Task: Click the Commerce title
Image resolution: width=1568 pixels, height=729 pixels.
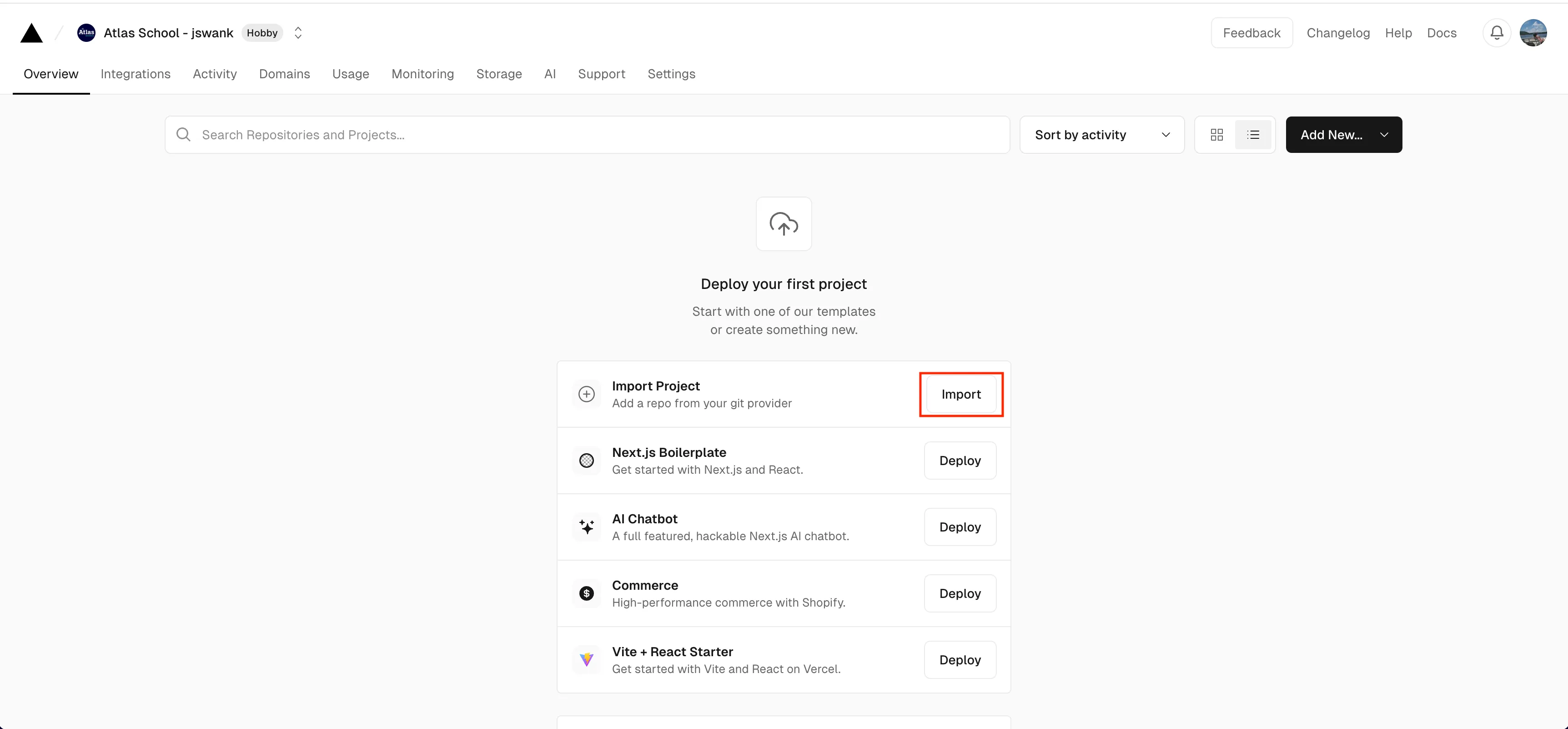Action: (644, 585)
